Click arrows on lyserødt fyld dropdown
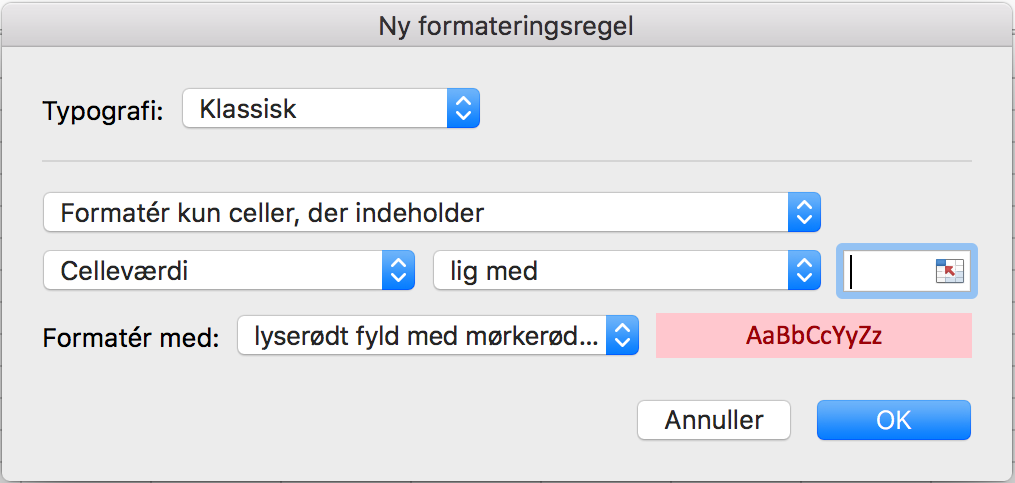Viewport: 1015px width, 483px height. [x=622, y=335]
